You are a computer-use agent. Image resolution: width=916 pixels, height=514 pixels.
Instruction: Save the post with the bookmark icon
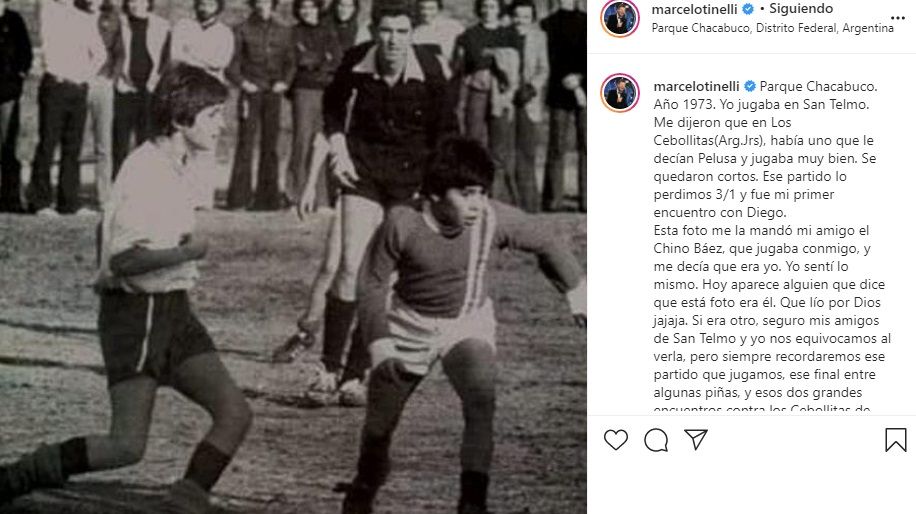(896, 440)
